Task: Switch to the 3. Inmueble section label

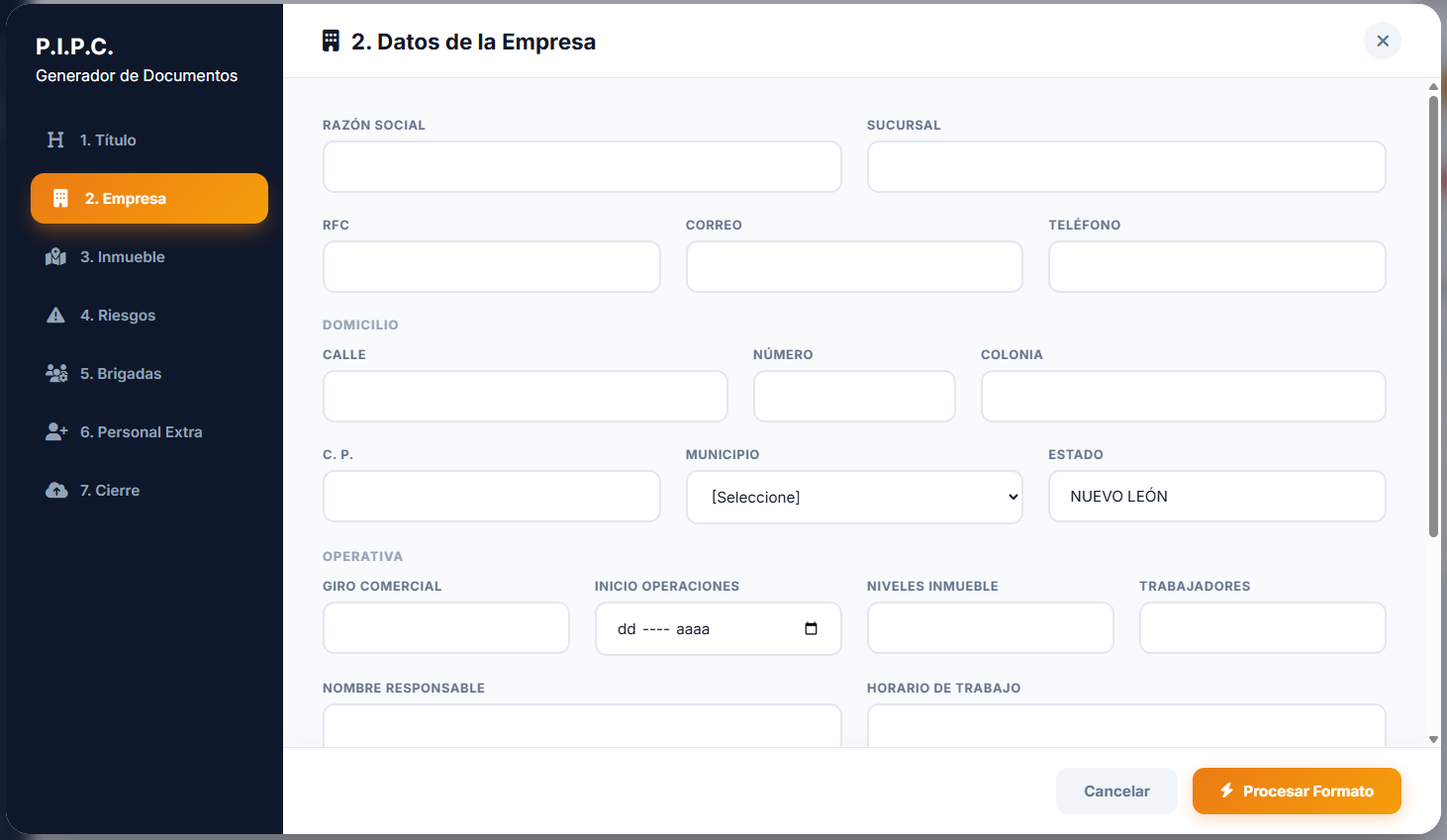Action: (x=123, y=257)
